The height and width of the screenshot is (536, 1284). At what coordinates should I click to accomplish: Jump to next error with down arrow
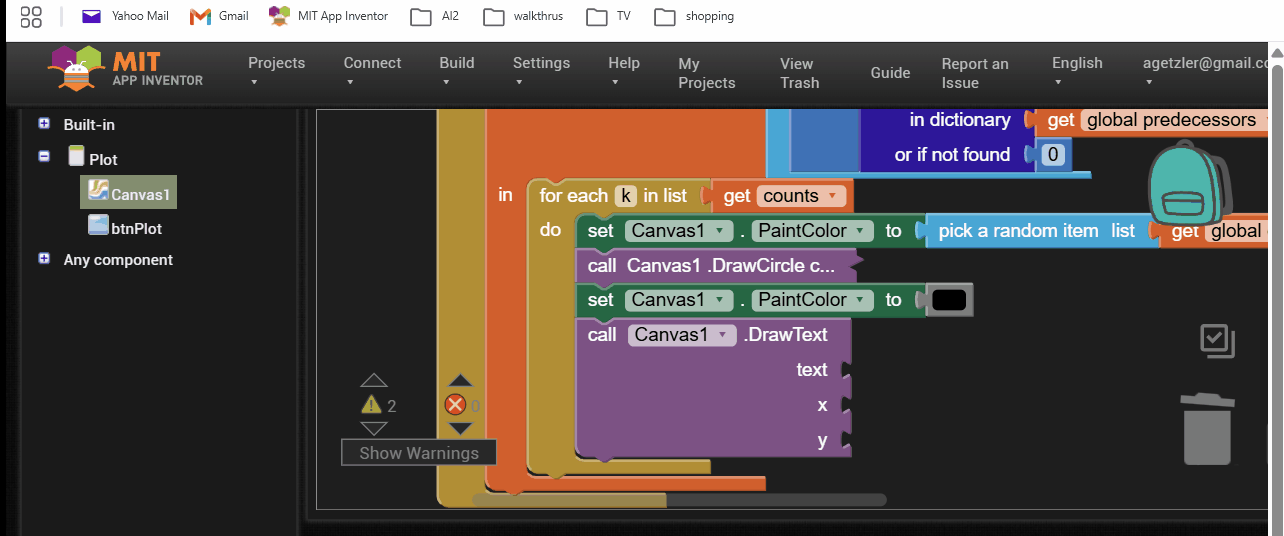pyautogui.click(x=460, y=429)
